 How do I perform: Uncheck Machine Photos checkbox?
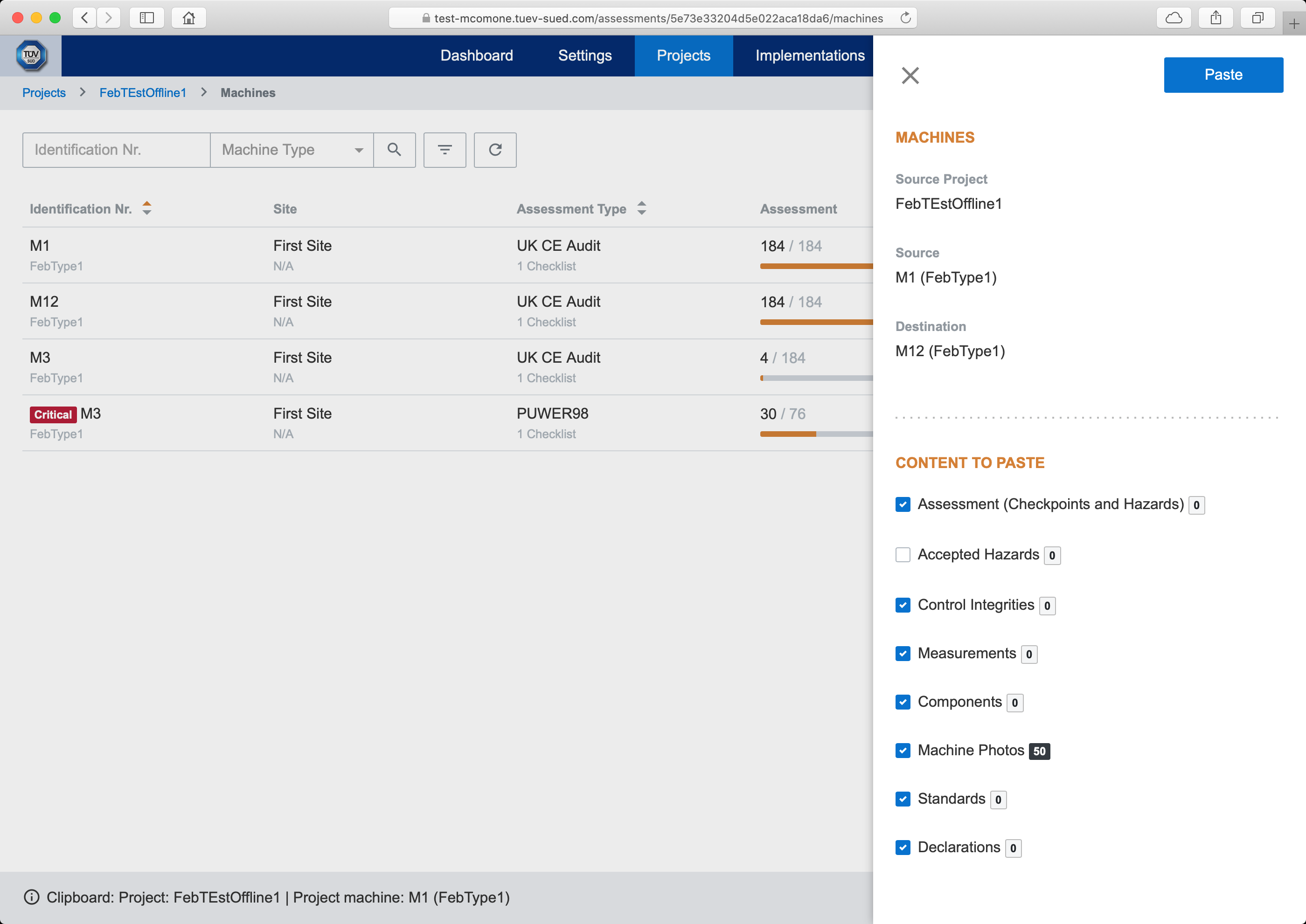click(x=903, y=750)
